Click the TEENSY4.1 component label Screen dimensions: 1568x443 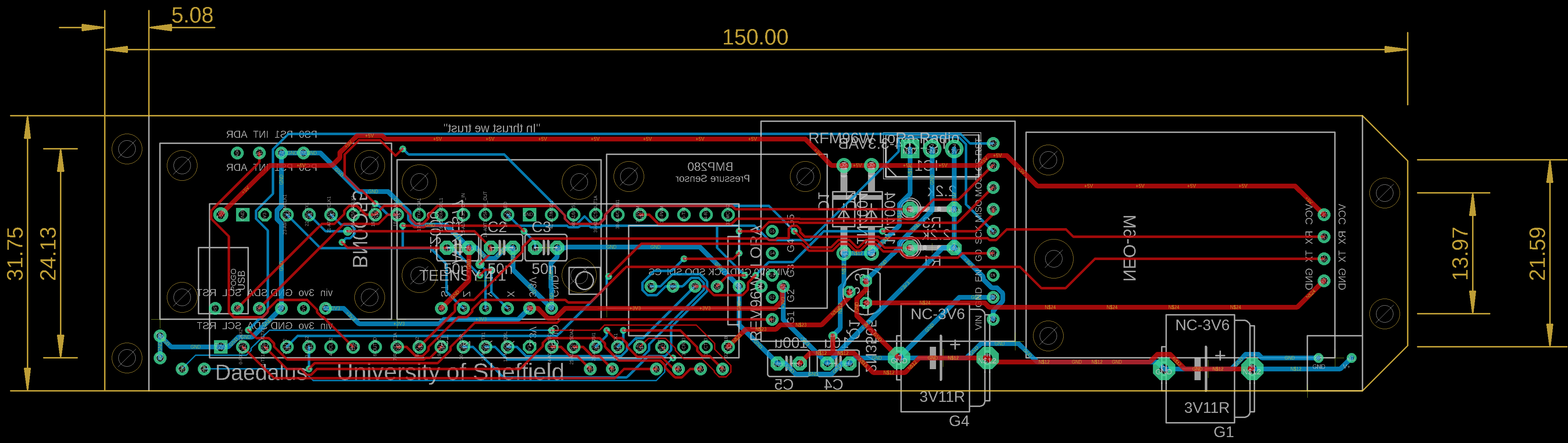click(x=462, y=275)
